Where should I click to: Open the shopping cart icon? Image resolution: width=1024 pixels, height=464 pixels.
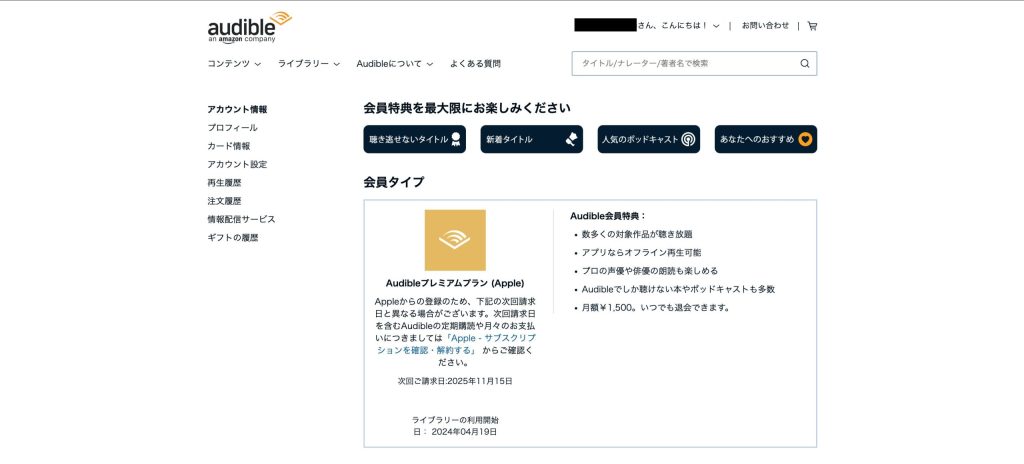[812, 26]
